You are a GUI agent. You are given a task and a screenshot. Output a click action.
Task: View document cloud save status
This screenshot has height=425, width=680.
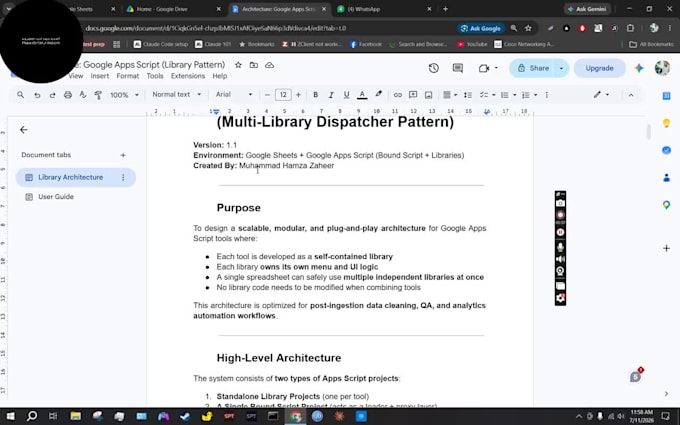pyautogui.click(x=269, y=65)
